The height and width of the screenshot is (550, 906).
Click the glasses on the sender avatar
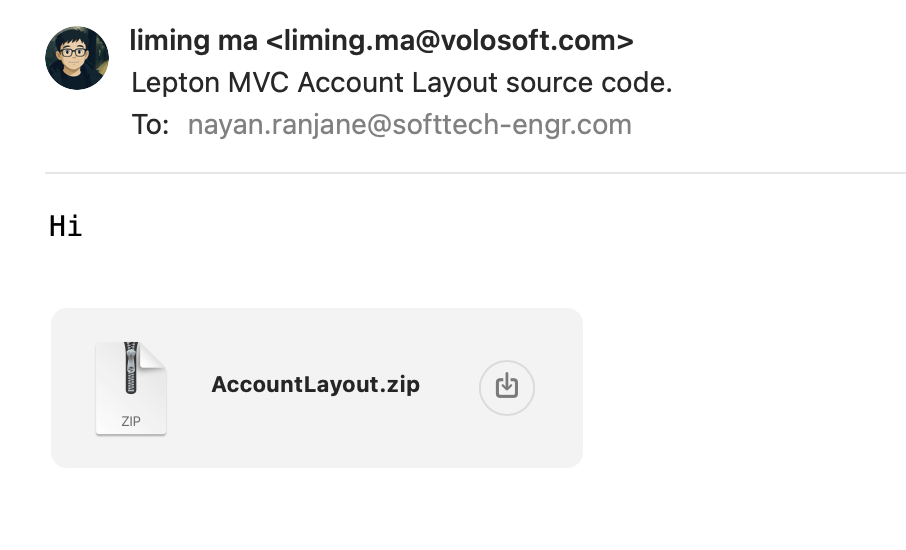tap(76, 52)
